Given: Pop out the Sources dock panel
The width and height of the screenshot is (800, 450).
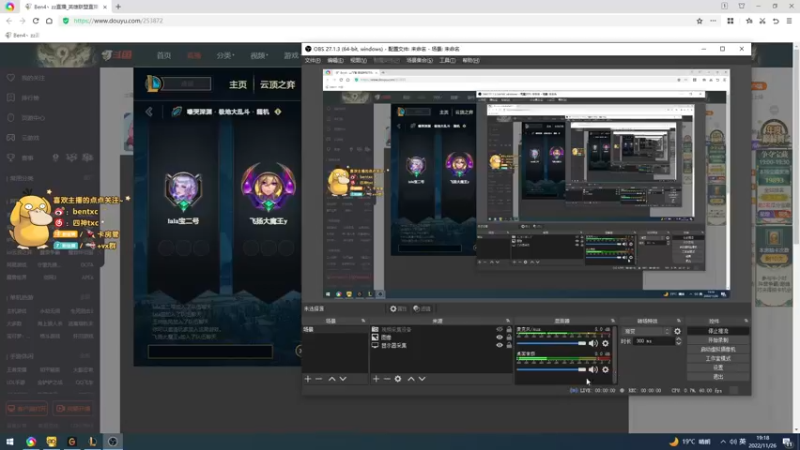Looking at the screenshot, I should tap(508, 321).
